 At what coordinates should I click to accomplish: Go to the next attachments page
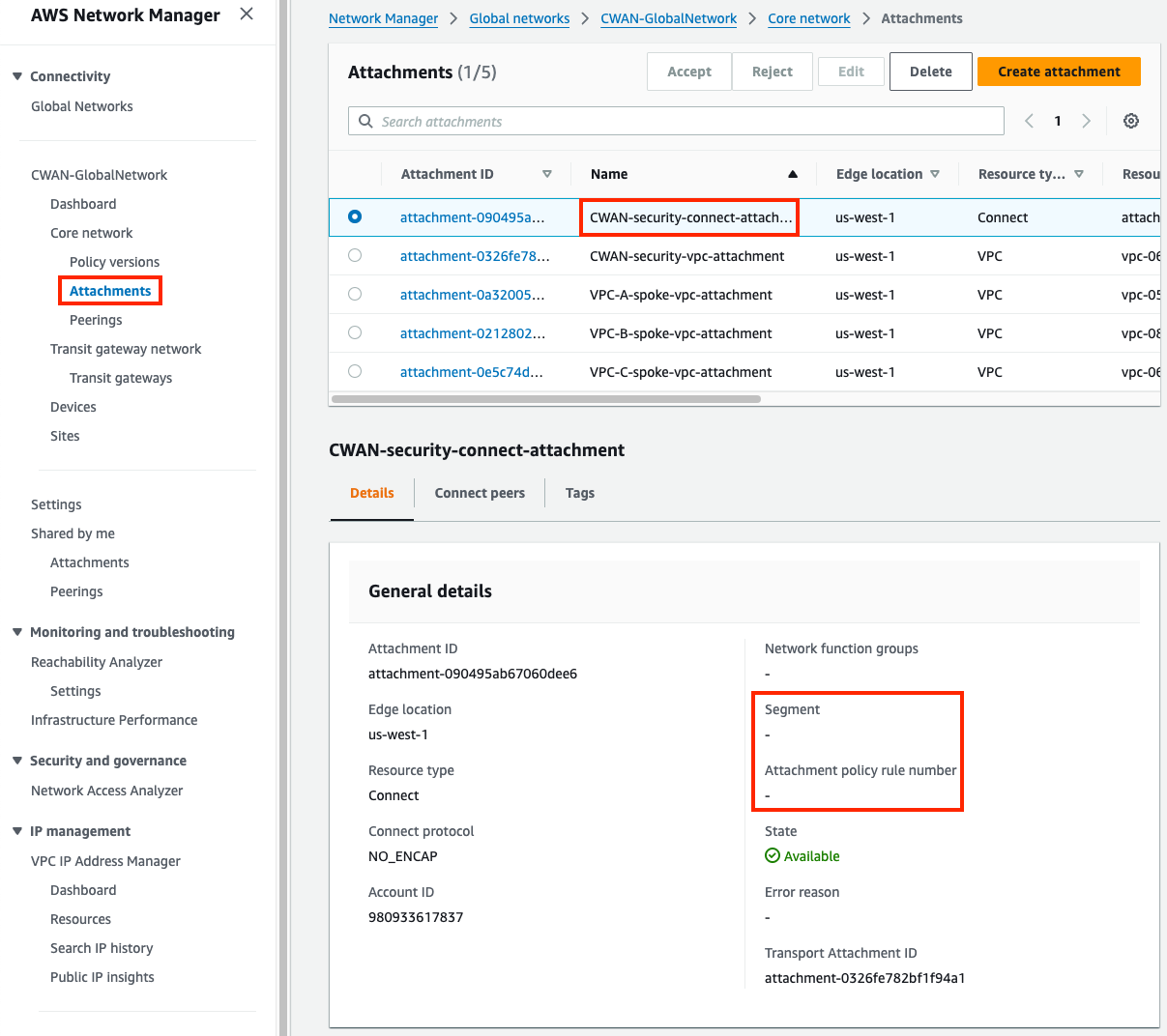click(1086, 121)
